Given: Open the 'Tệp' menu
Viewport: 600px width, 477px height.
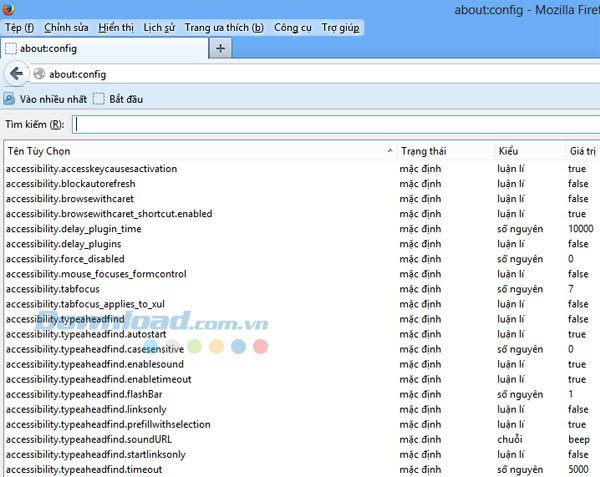Looking at the screenshot, I should tap(19, 27).
